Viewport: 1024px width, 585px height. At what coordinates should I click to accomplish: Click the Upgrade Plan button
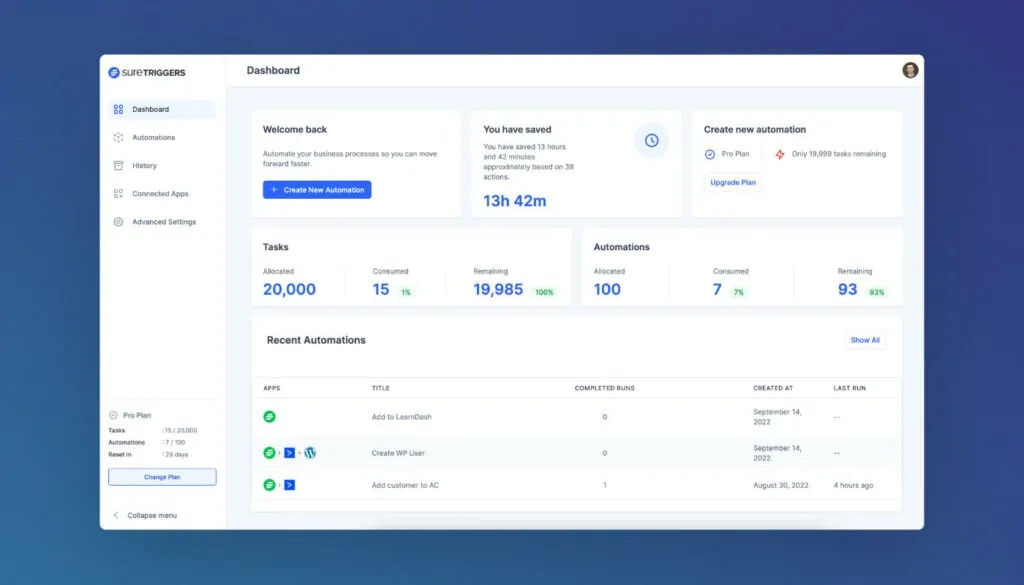[733, 183]
